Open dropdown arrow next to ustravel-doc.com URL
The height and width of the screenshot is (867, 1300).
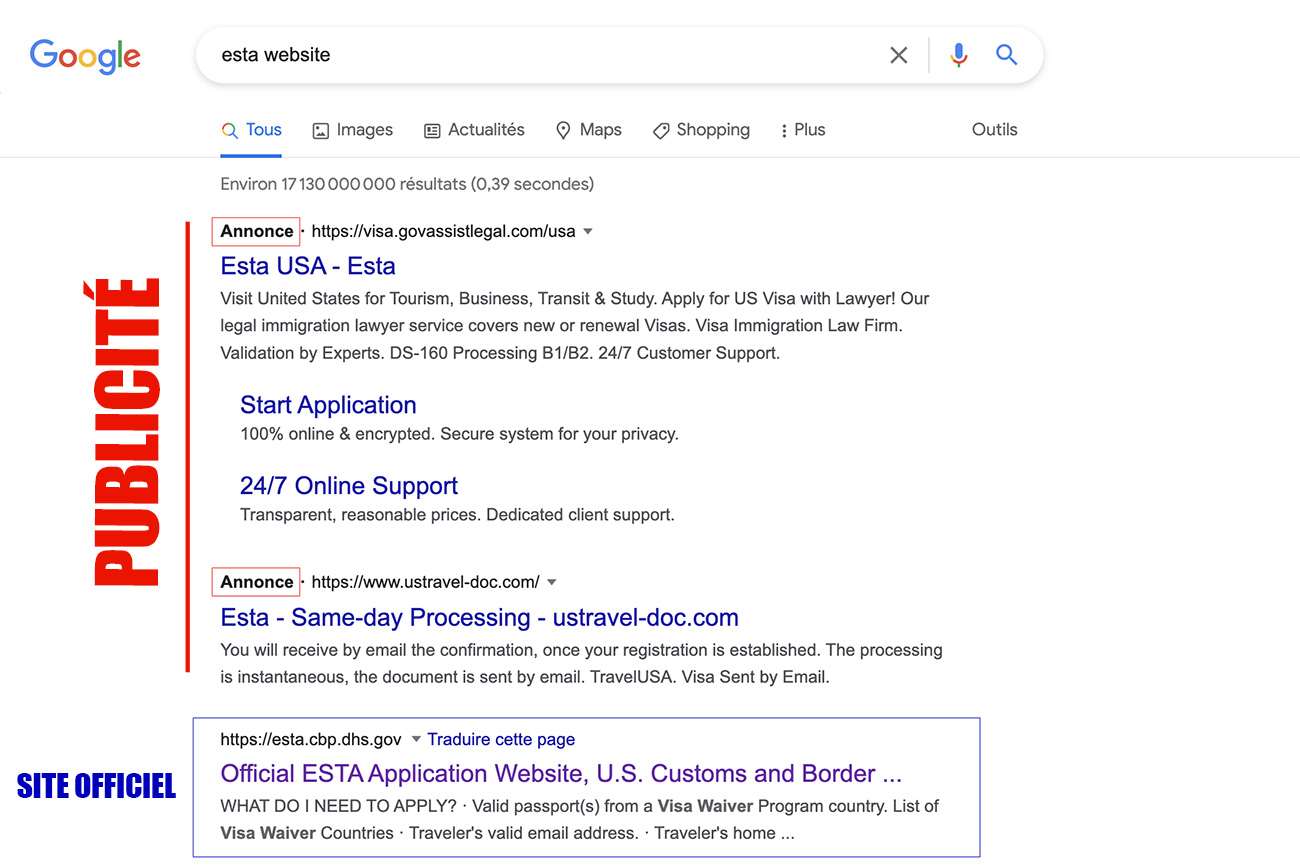[551, 582]
